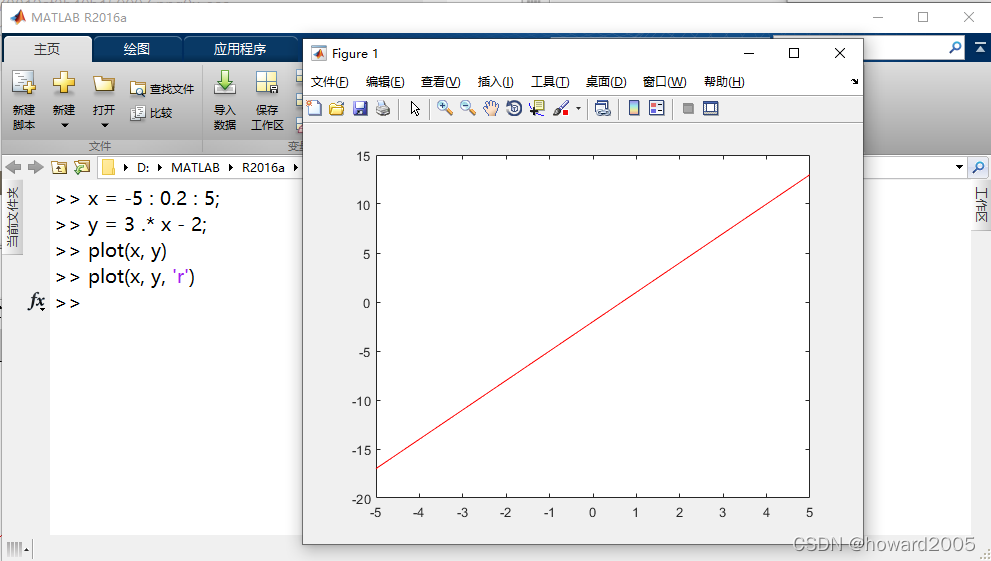The image size is (991, 561).
Task: Click the Show Plot Tools icon
Action: [x=711, y=109]
